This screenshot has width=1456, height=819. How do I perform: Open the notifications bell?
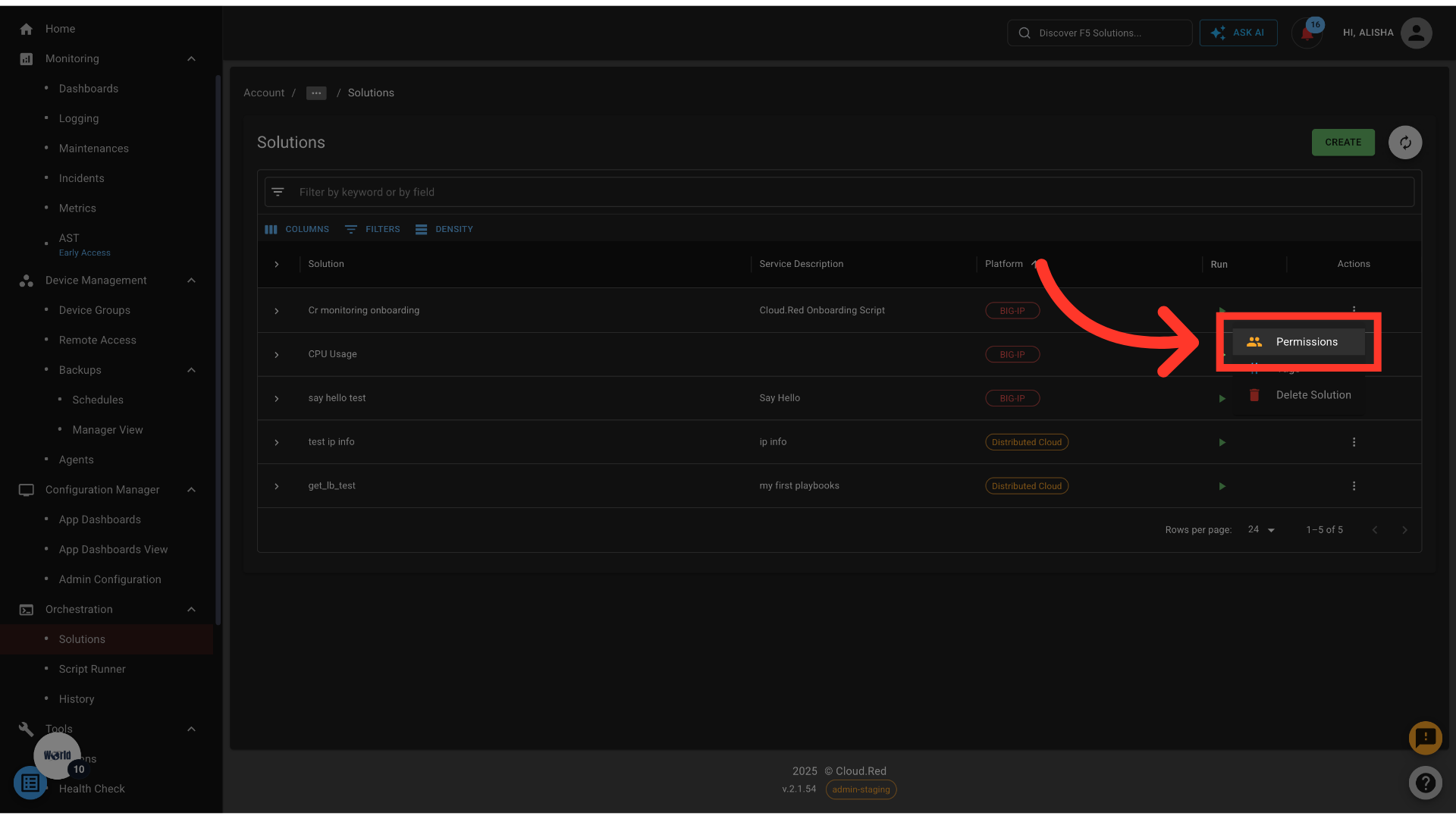coord(1307,33)
